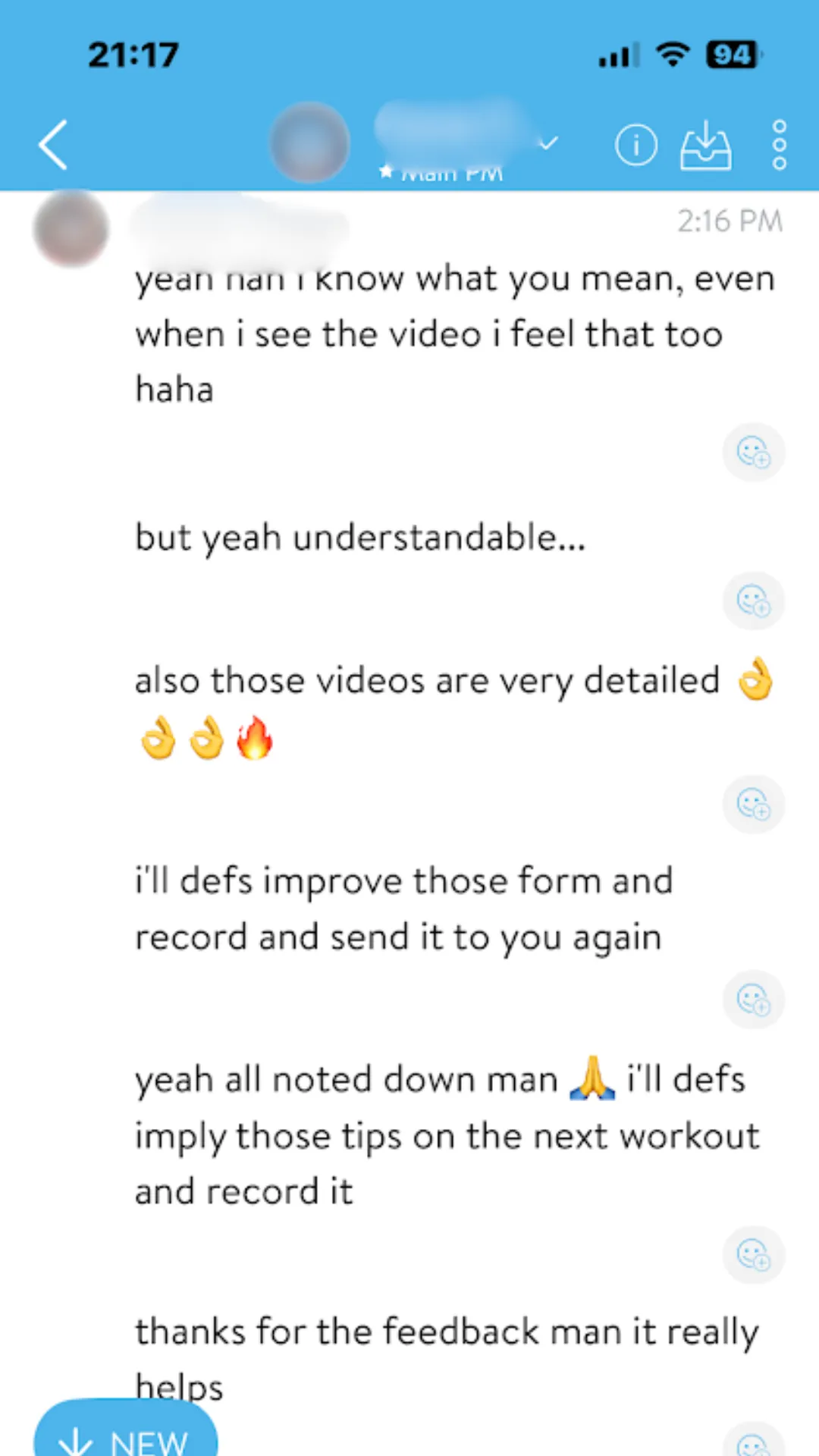Add reaction to "but yeah understandable..." message
The image size is (819, 1456).
[753, 601]
